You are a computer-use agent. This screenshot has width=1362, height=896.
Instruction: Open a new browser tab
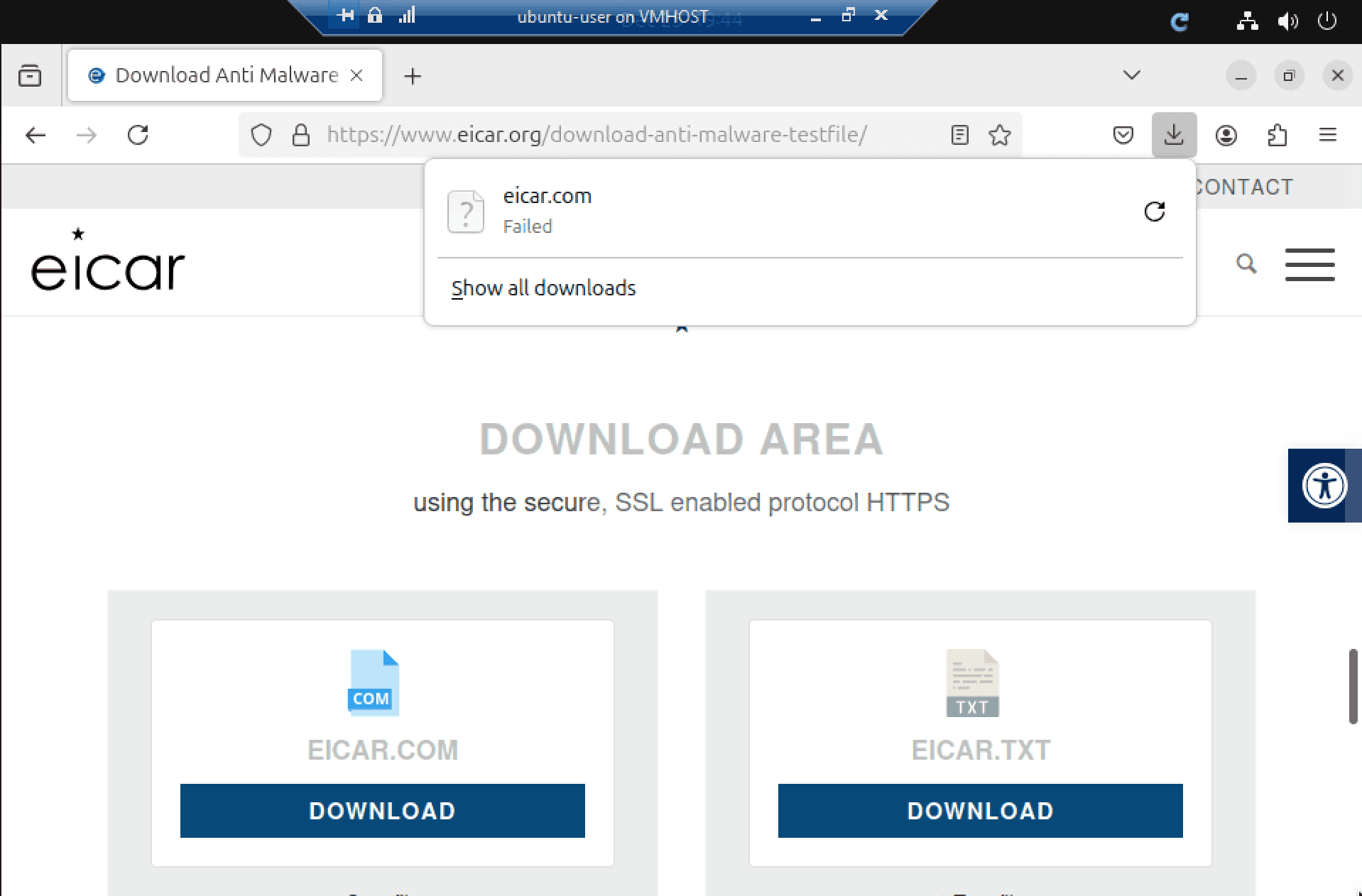413,76
